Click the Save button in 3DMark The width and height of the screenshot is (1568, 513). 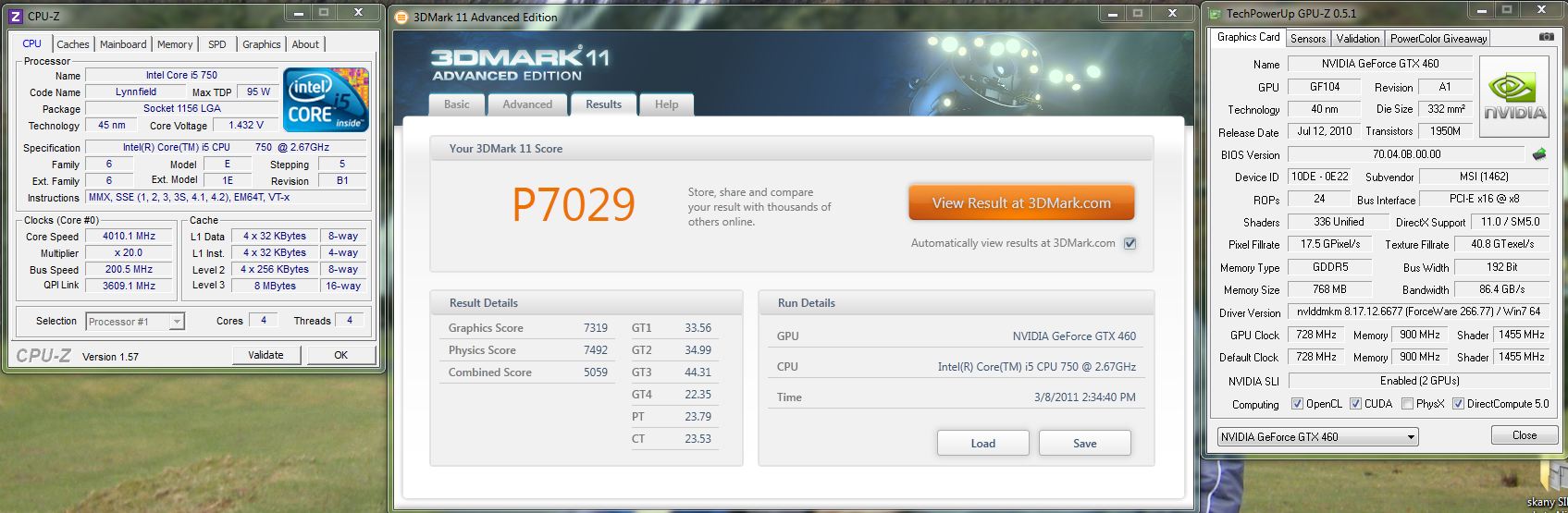(x=1085, y=443)
